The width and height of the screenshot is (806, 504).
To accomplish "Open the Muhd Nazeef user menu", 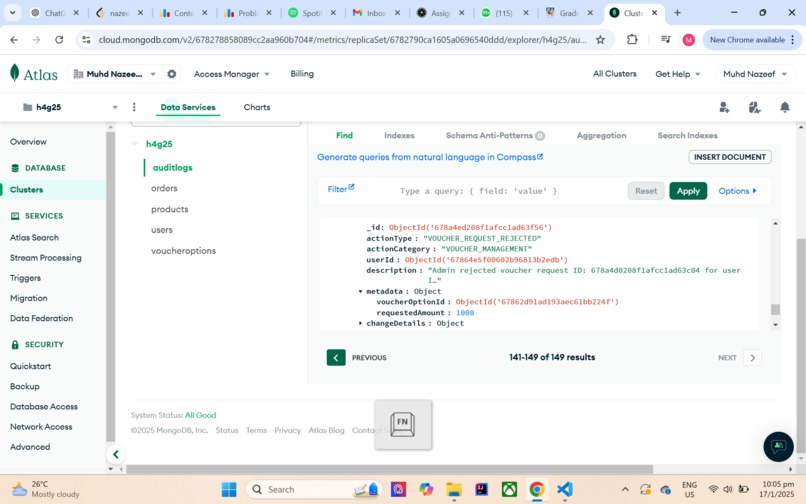I will coord(755,74).
